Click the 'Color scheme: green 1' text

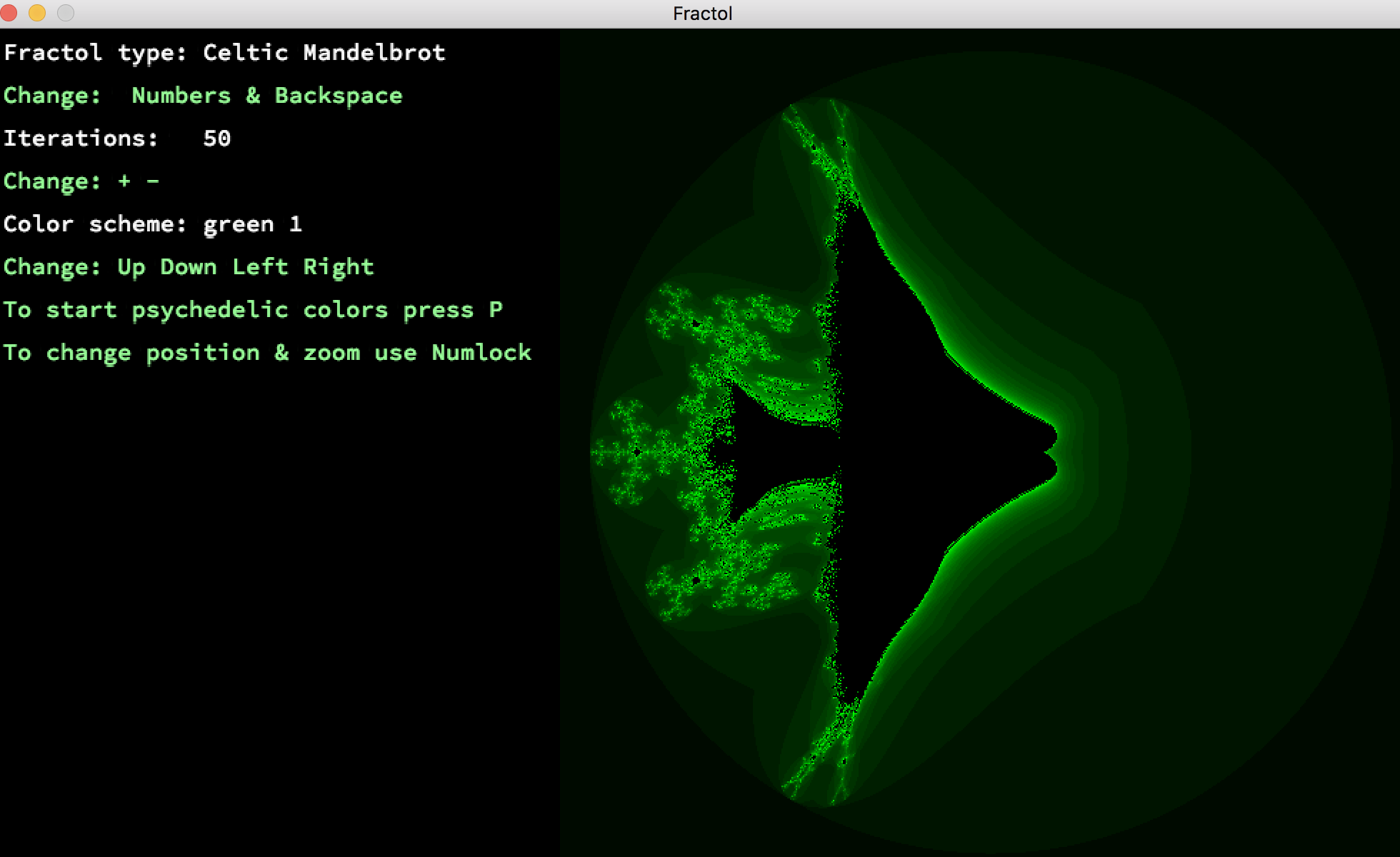[x=153, y=224]
